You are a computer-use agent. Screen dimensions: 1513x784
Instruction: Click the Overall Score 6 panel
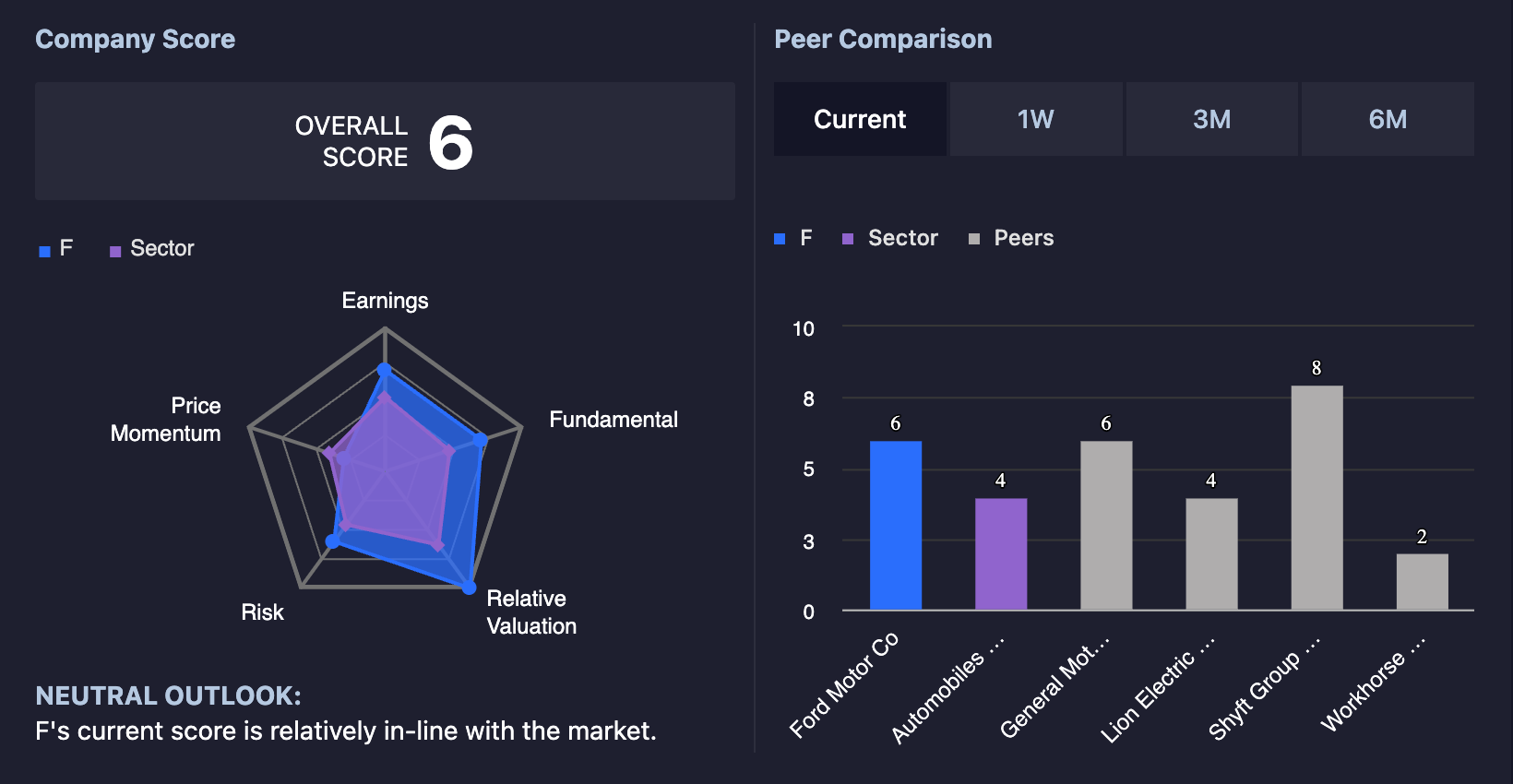pos(385,141)
